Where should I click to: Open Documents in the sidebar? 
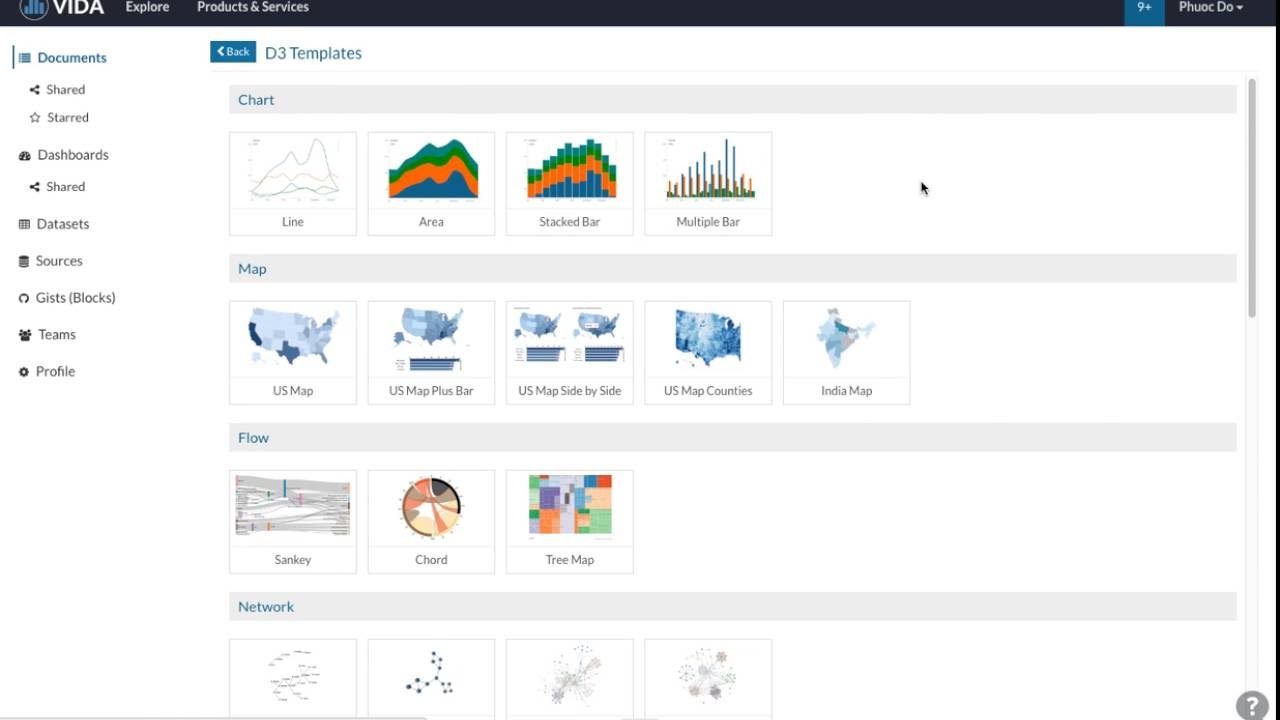72,58
